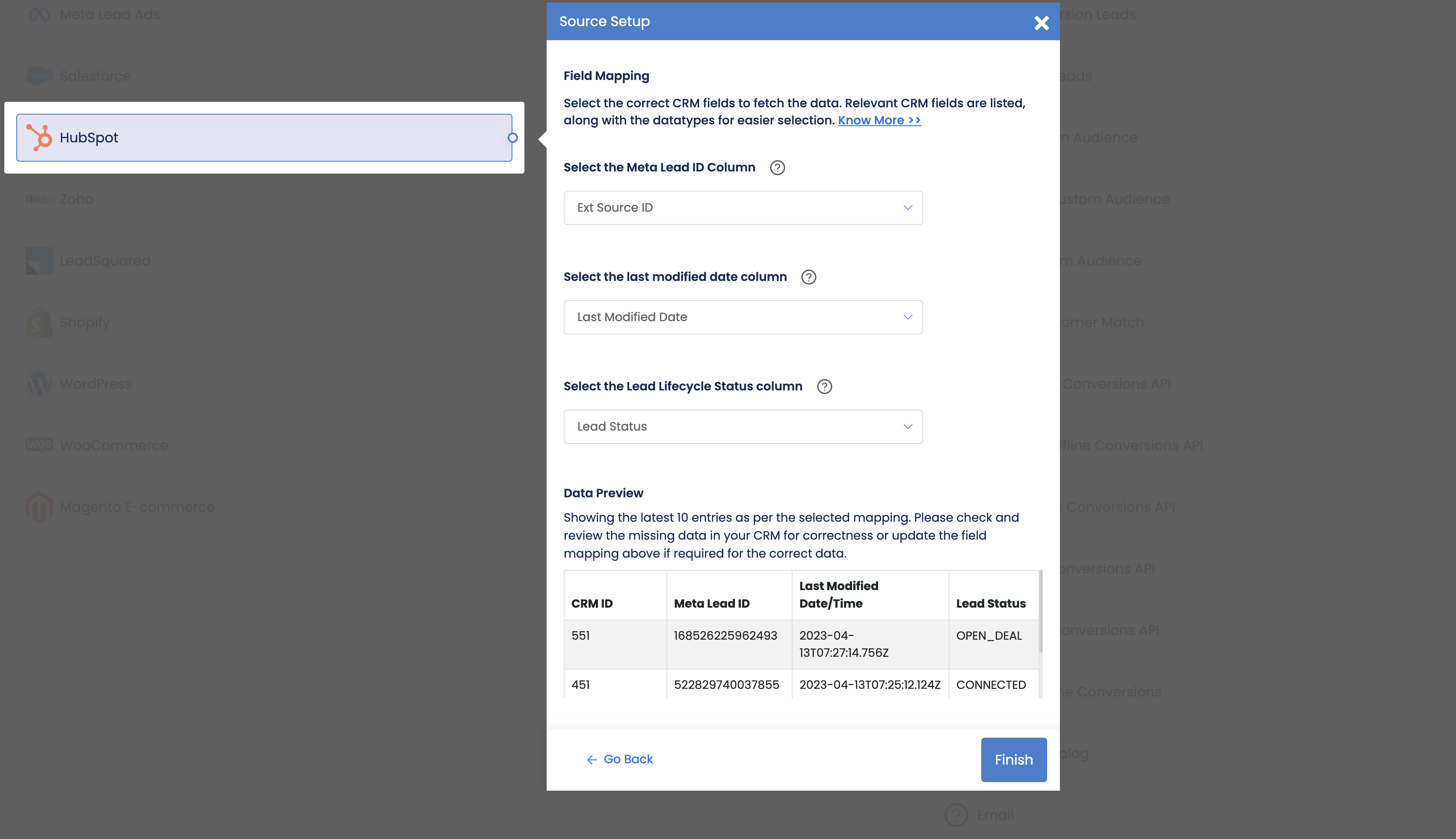Click the Meta Lead ID table header
Image resolution: width=1456 pixels, height=839 pixels.
pos(711,603)
